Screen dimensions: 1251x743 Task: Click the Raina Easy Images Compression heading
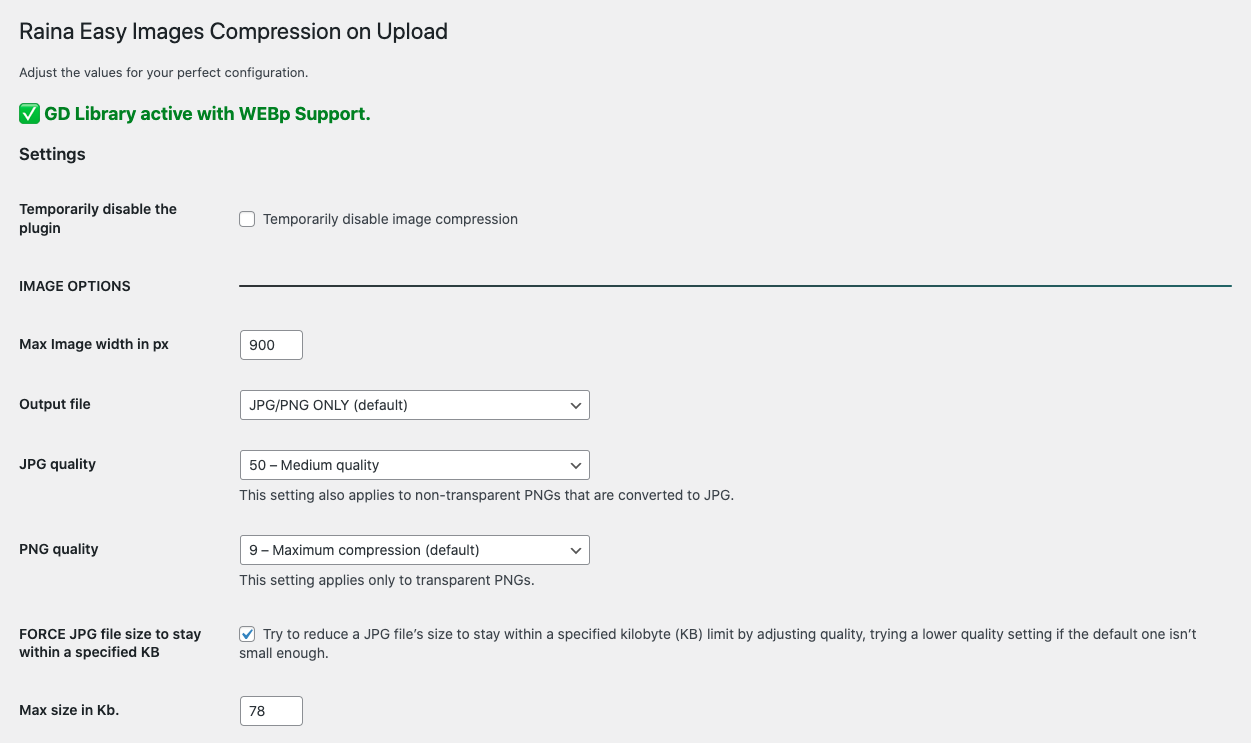pos(233,32)
